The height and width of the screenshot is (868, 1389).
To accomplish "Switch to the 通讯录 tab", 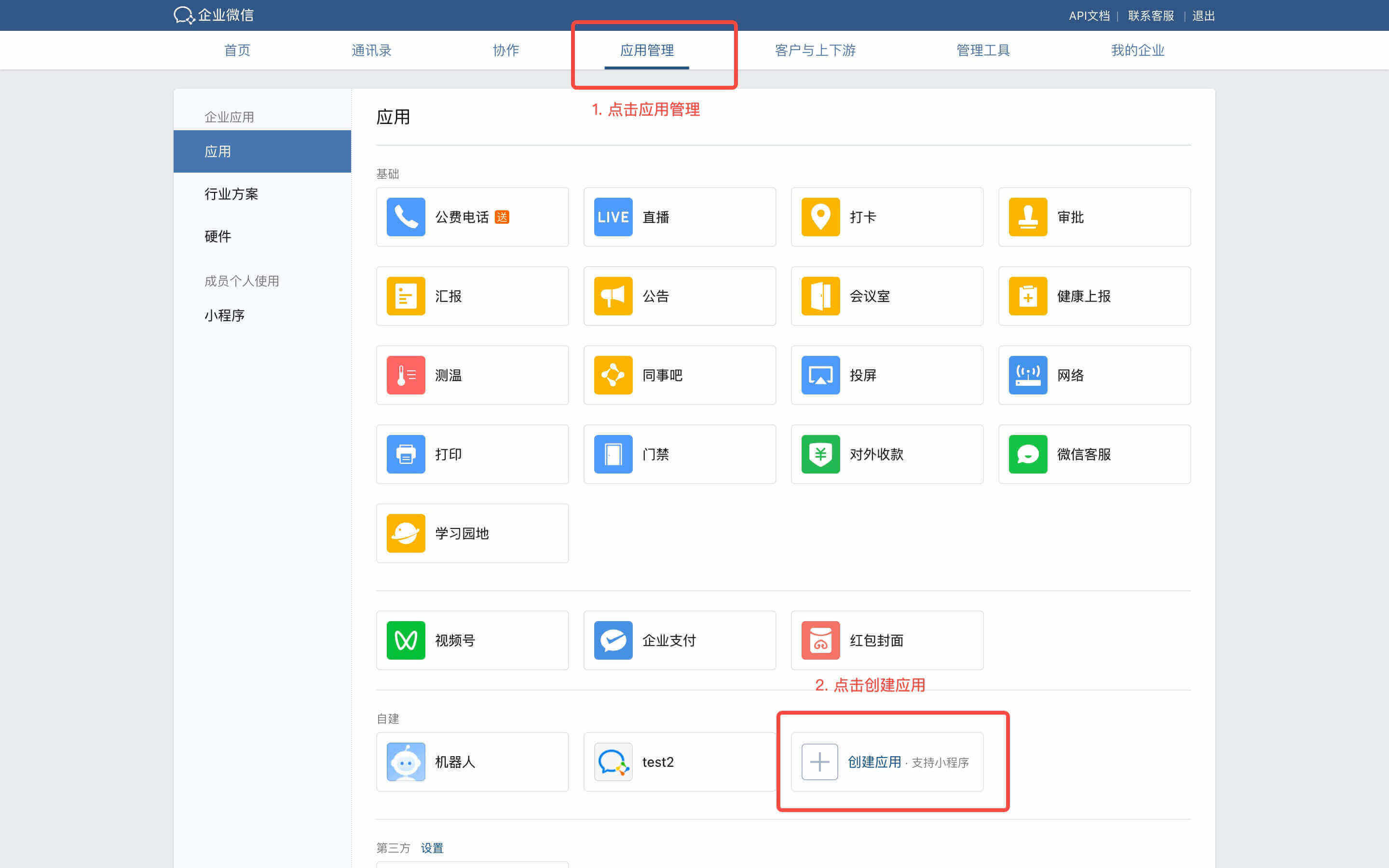I will coord(371,51).
